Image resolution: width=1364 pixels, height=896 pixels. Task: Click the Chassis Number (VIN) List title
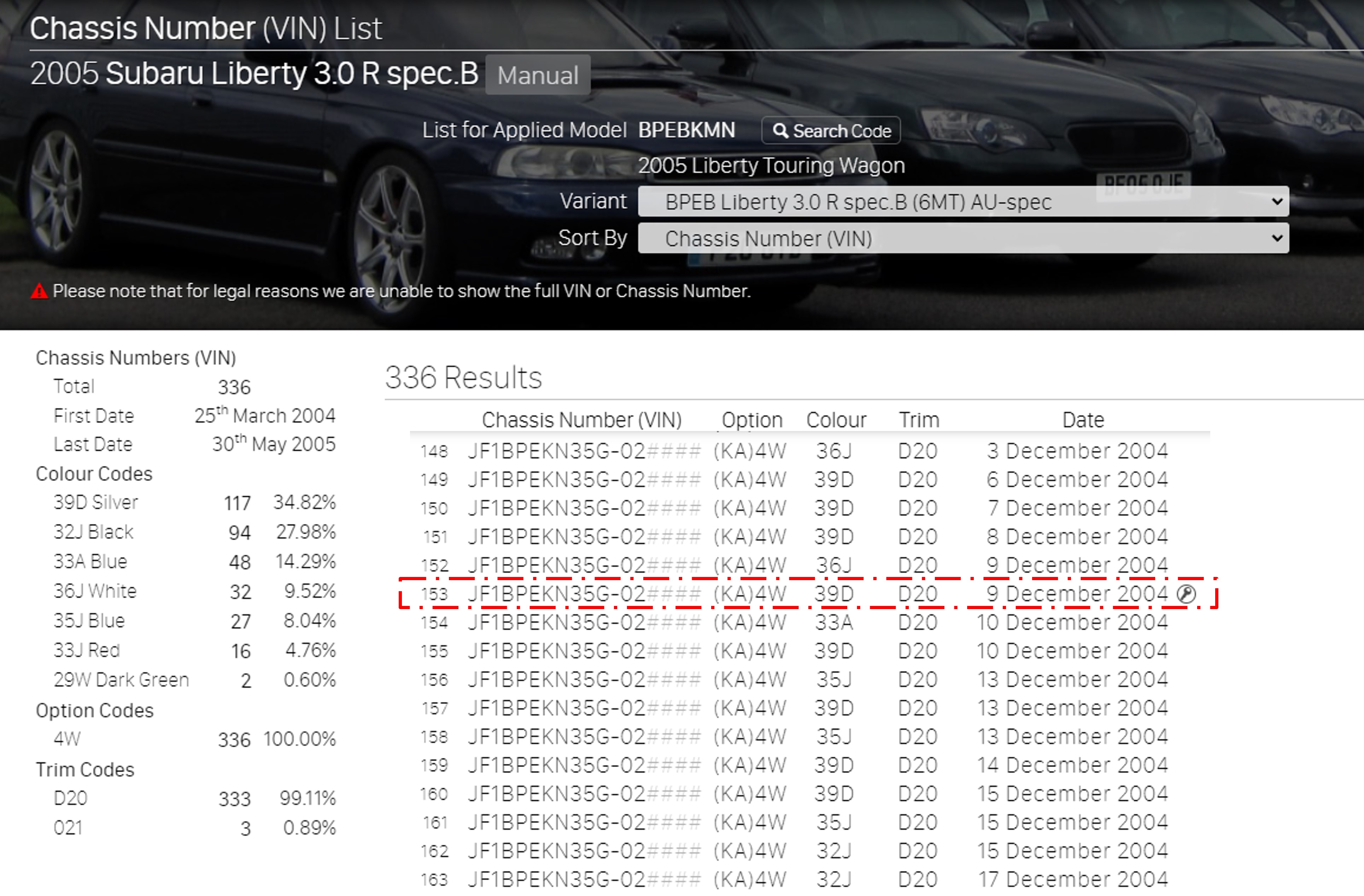point(206,28)
